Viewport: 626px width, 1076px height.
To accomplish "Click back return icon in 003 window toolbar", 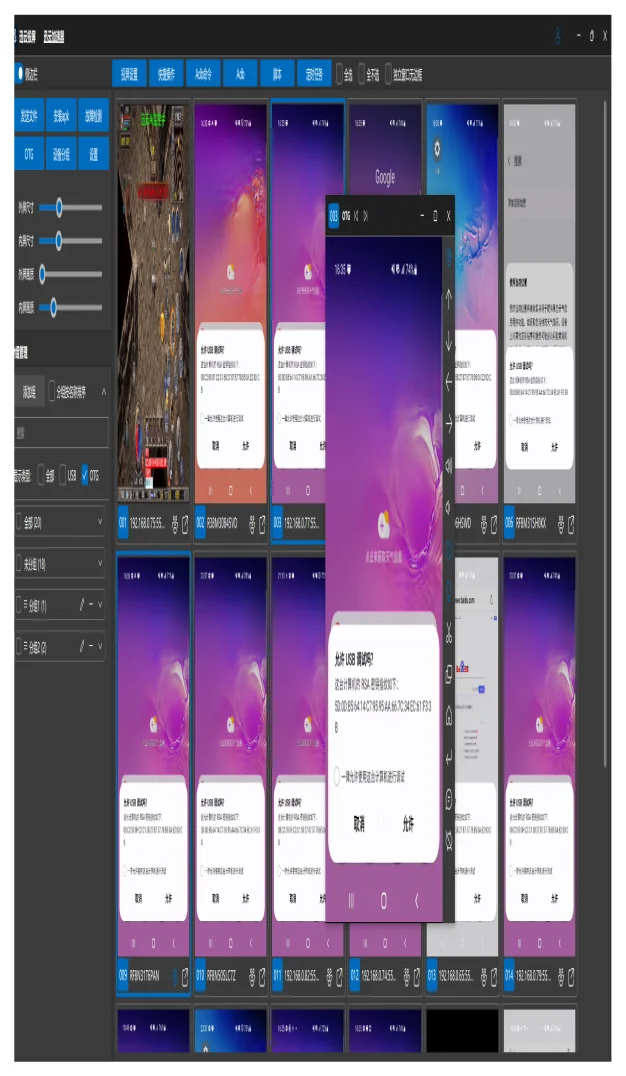I will [449, 758].
